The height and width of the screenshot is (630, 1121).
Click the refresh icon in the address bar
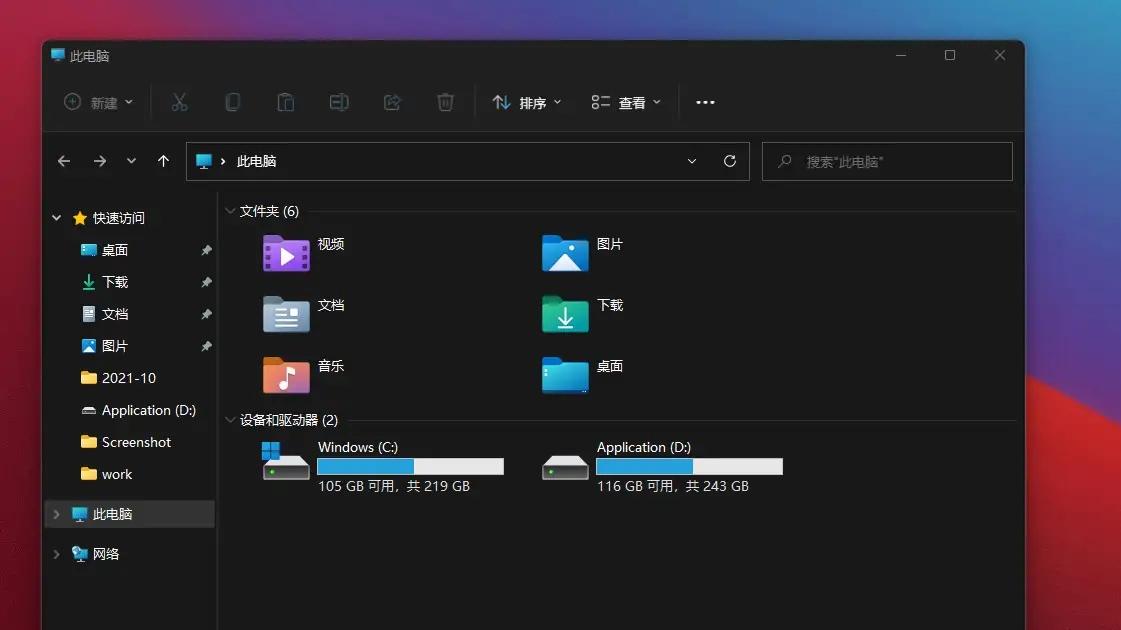pyautogui.click(x=729, y=161)
